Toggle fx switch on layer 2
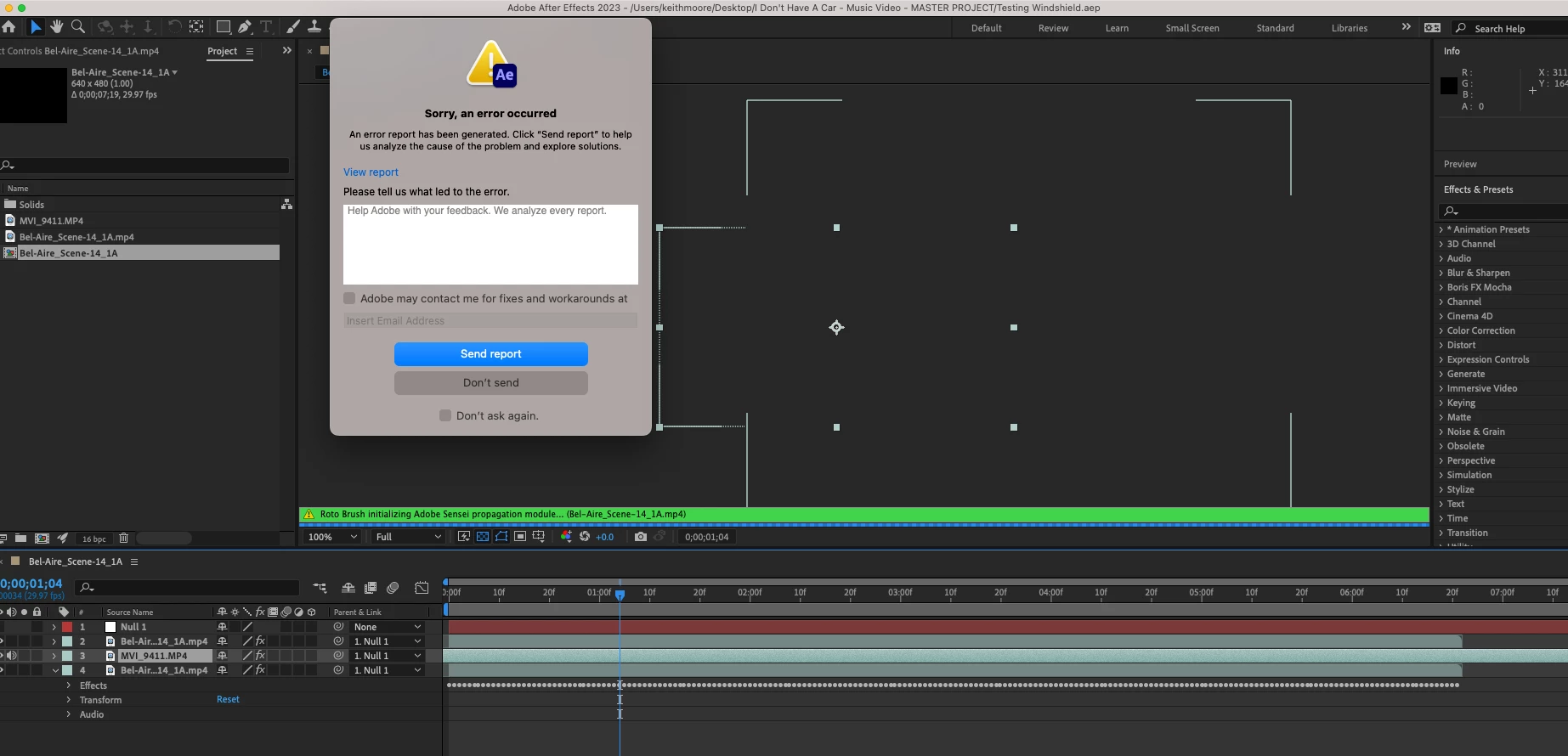The image size is (1568, 756). coord(260,641)
